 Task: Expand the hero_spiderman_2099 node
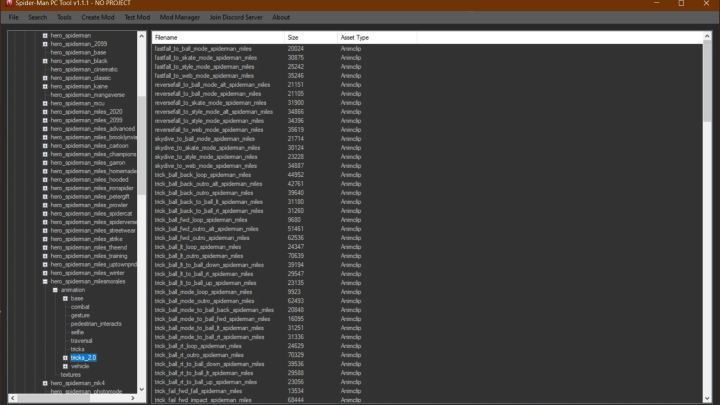point(45,44)
